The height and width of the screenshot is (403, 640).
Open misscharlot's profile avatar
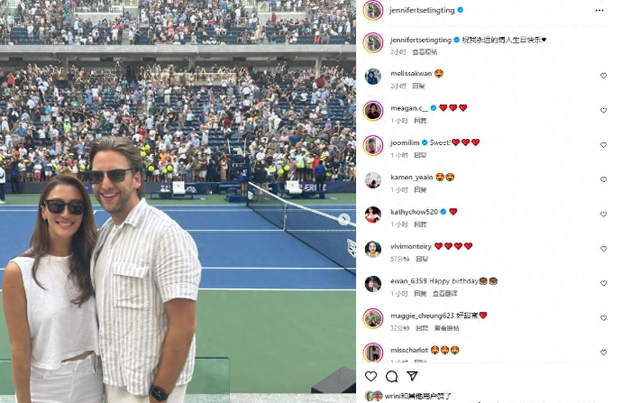click(373, 352)
